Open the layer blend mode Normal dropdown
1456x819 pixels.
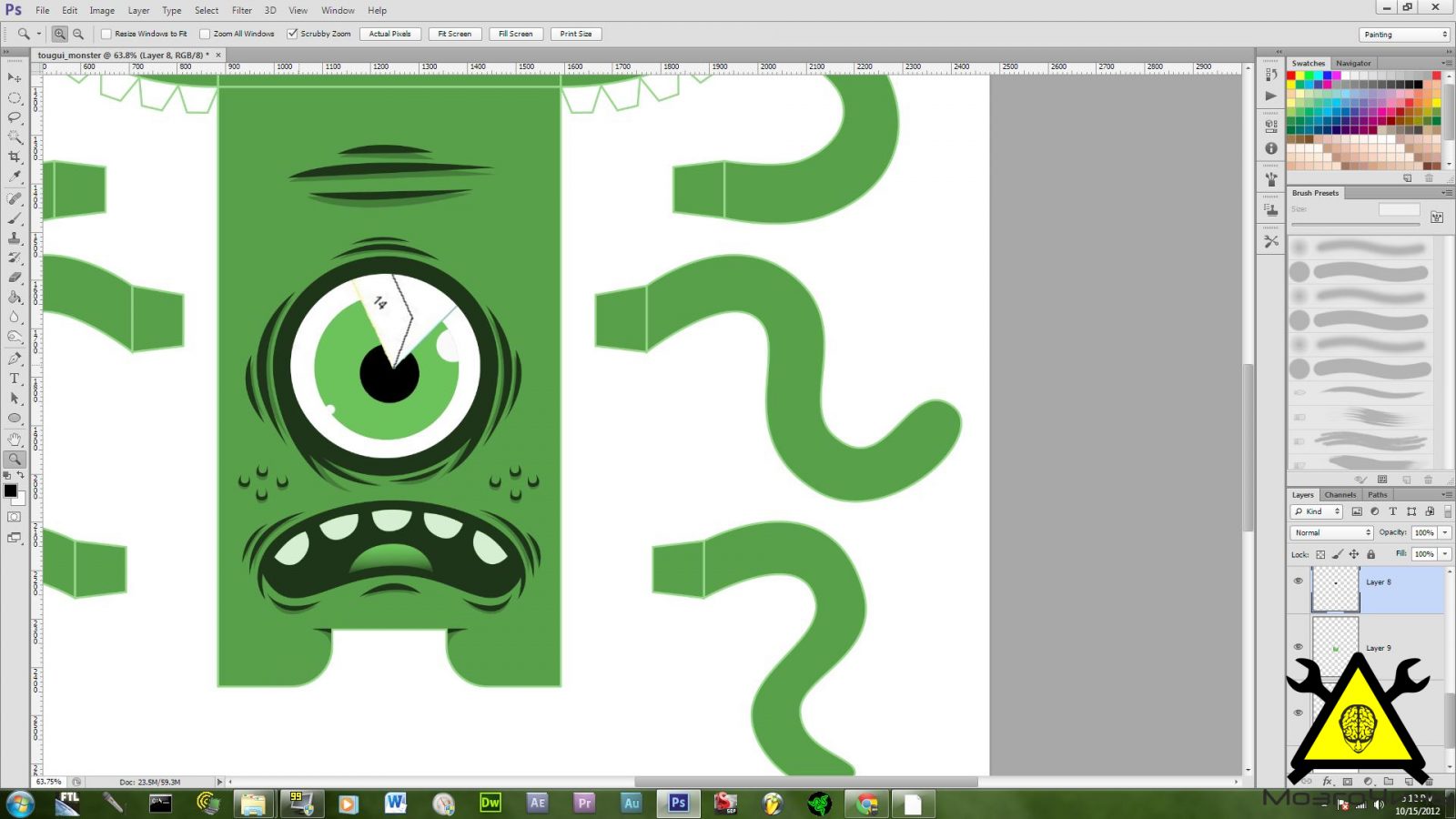pos(1331,532)
